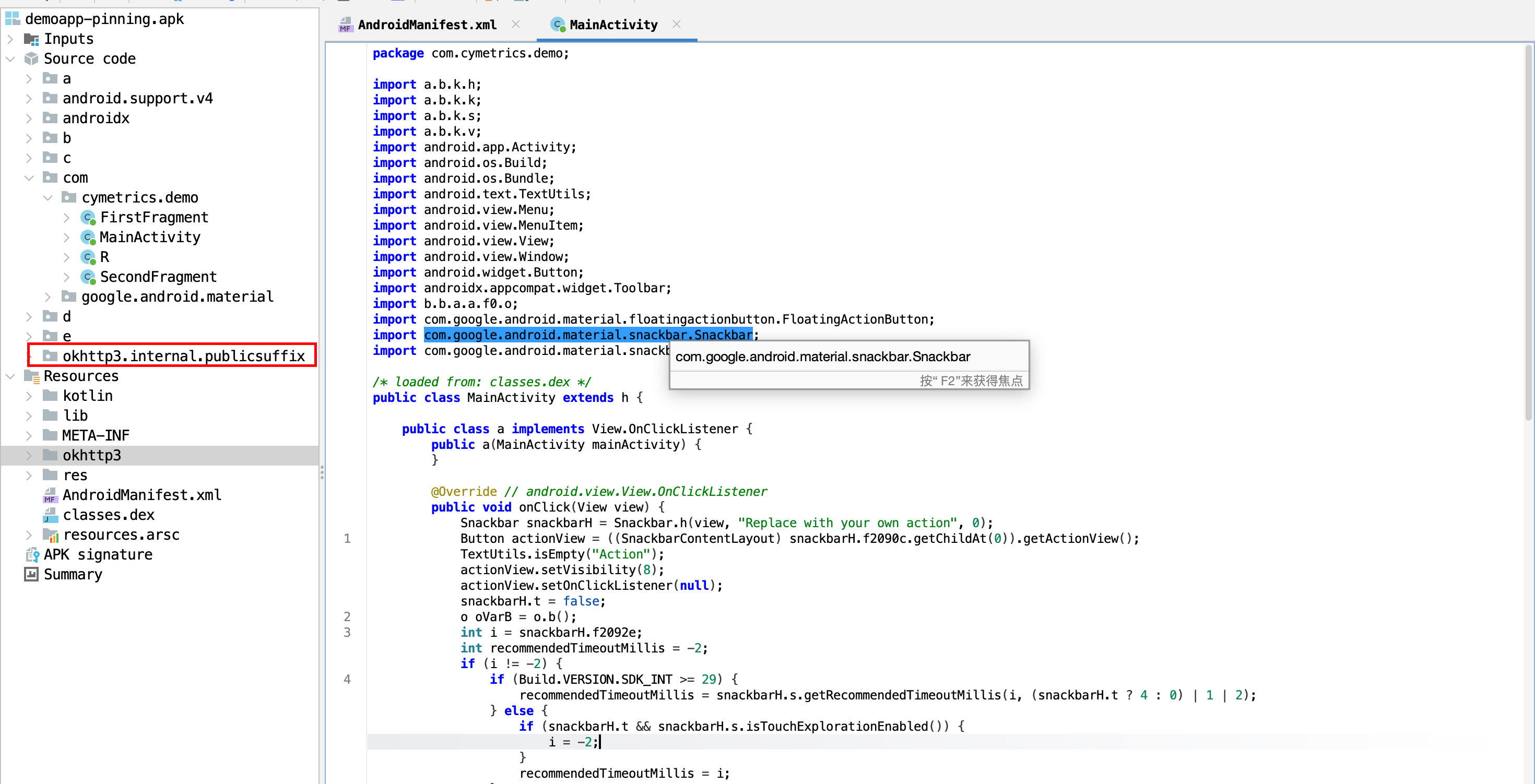1535x784 pixels.
Task: Expand the kotlin resources folder
Action: click(x=29, y=396)
